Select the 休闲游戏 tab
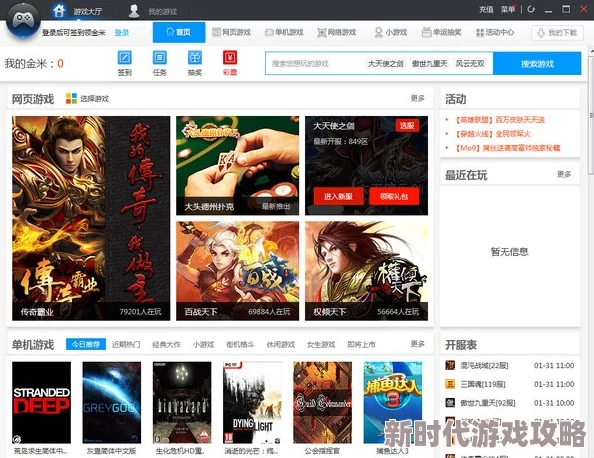Viewport: 594px width, 458px height. point(280,344)
